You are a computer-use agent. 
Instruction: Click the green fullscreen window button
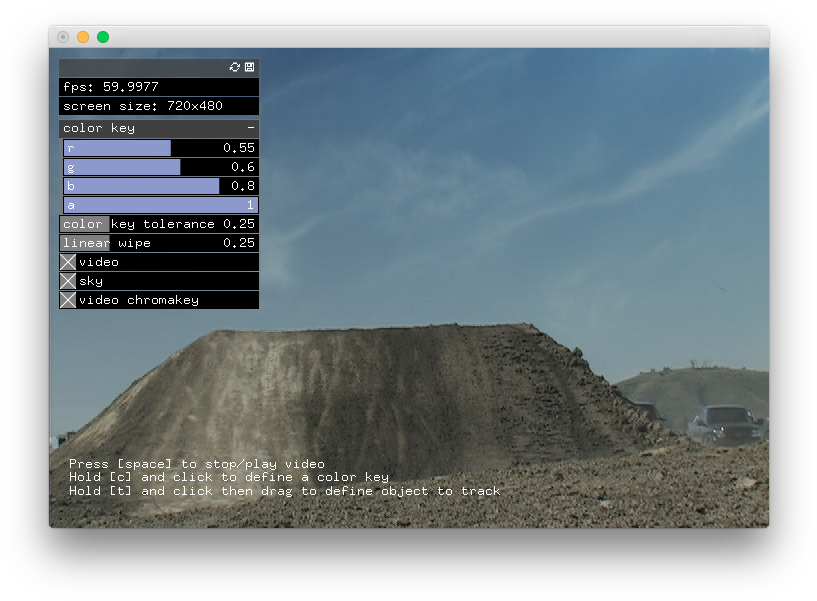[103, 37]
